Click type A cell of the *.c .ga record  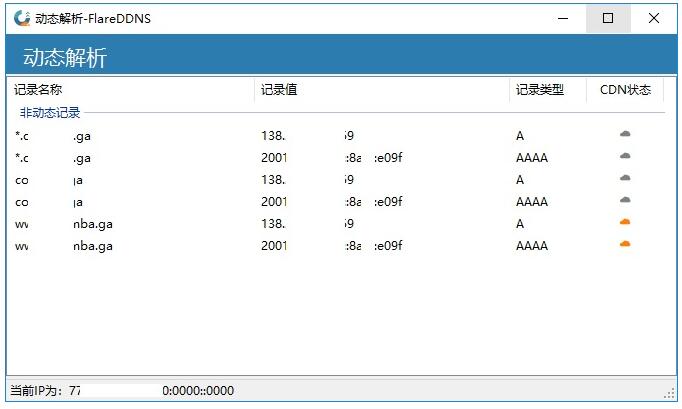tap(520, 136)
